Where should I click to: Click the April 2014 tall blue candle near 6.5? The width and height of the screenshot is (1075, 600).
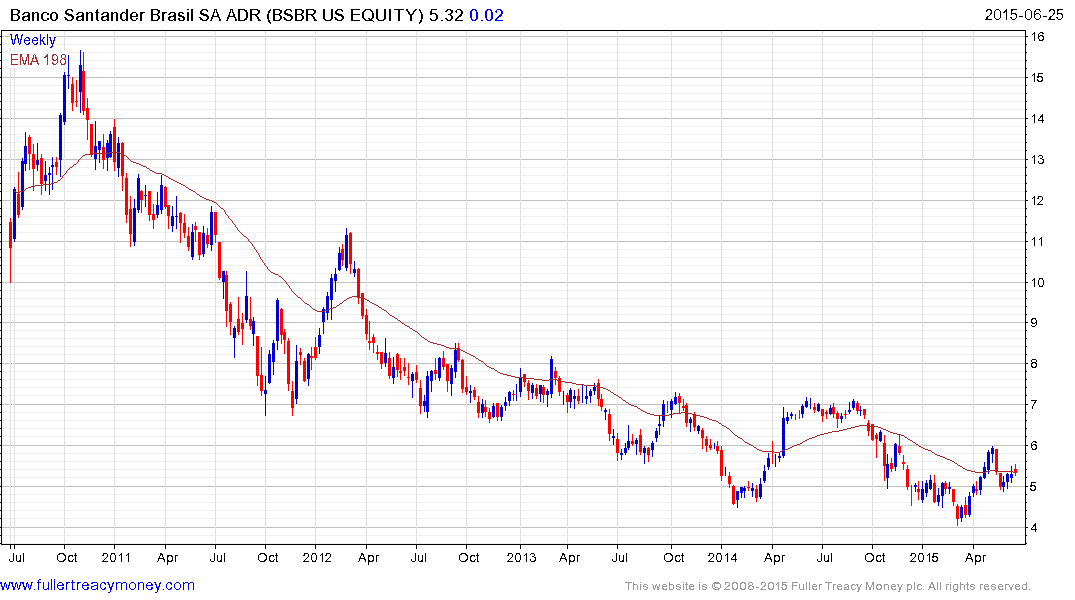click(x=783, y=432)
